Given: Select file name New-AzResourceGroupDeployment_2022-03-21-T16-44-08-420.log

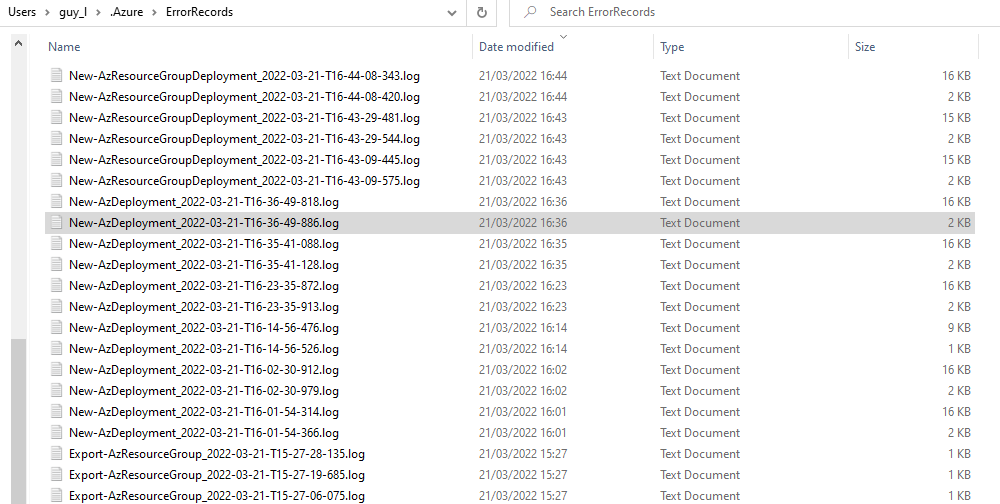Looking at the screenshot, I should coord(244,96).
